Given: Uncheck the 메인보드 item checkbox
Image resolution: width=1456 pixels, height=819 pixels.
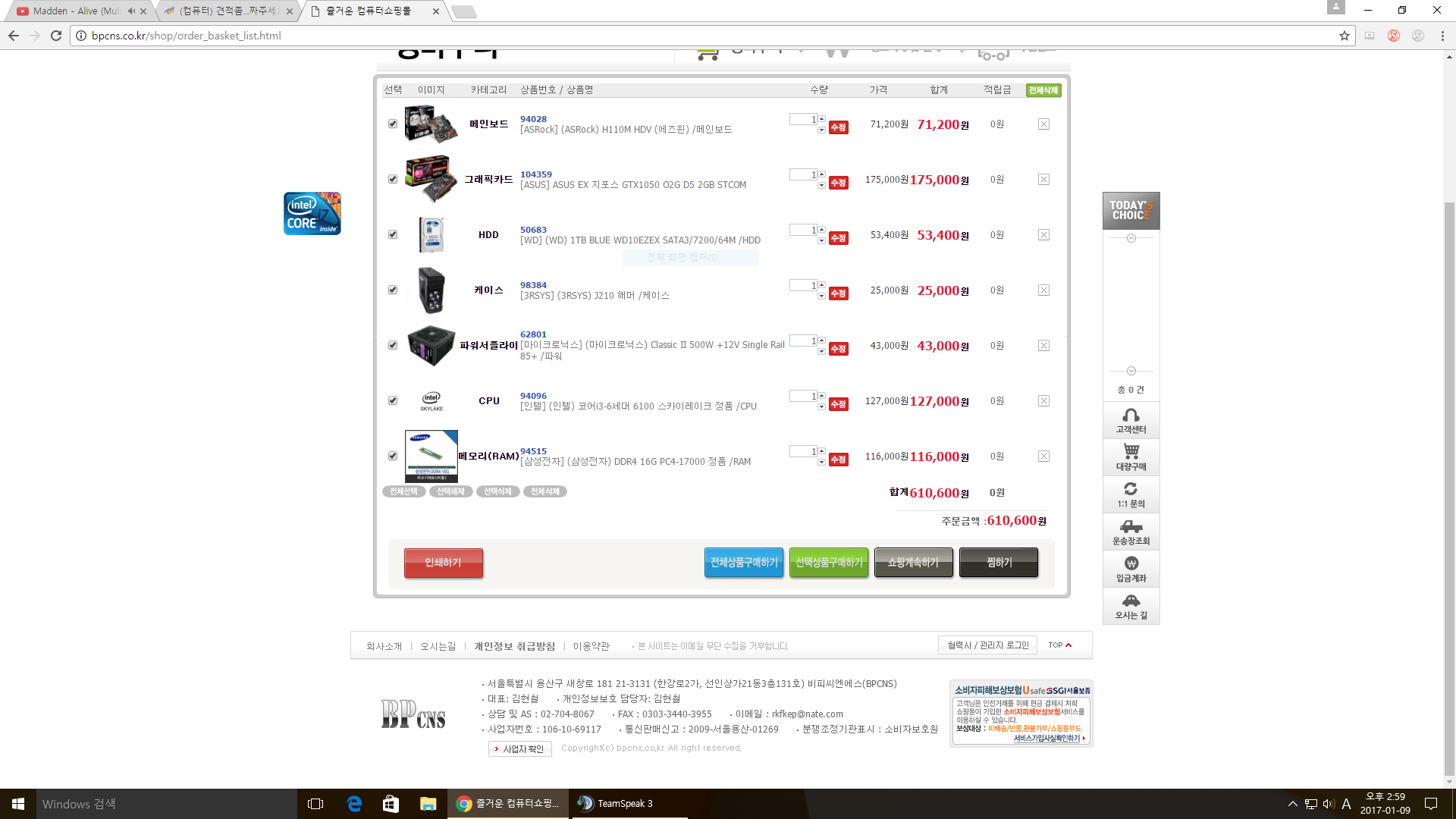Looking at the screenshot, I should coord(393,124).
